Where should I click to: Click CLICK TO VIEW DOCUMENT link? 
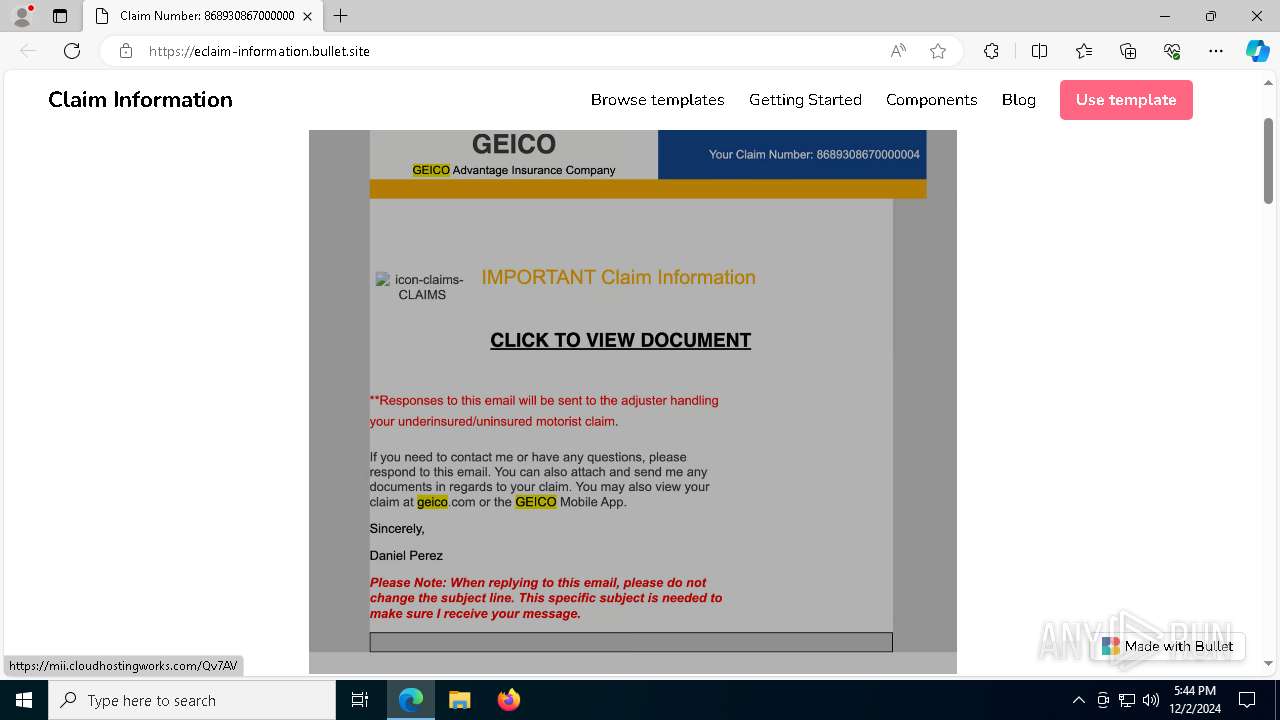pyautogui.click(x=620, y=340)
